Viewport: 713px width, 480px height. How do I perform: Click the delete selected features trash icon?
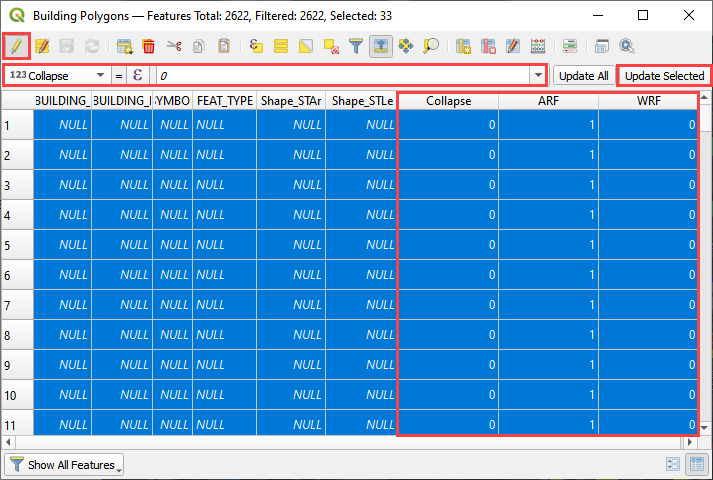[x=149, y=46]
